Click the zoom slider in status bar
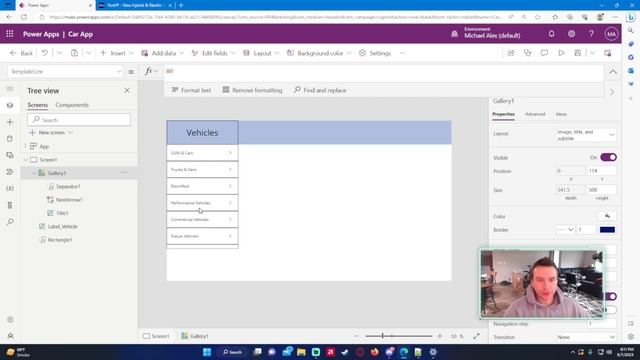 [x=398, y=336]
